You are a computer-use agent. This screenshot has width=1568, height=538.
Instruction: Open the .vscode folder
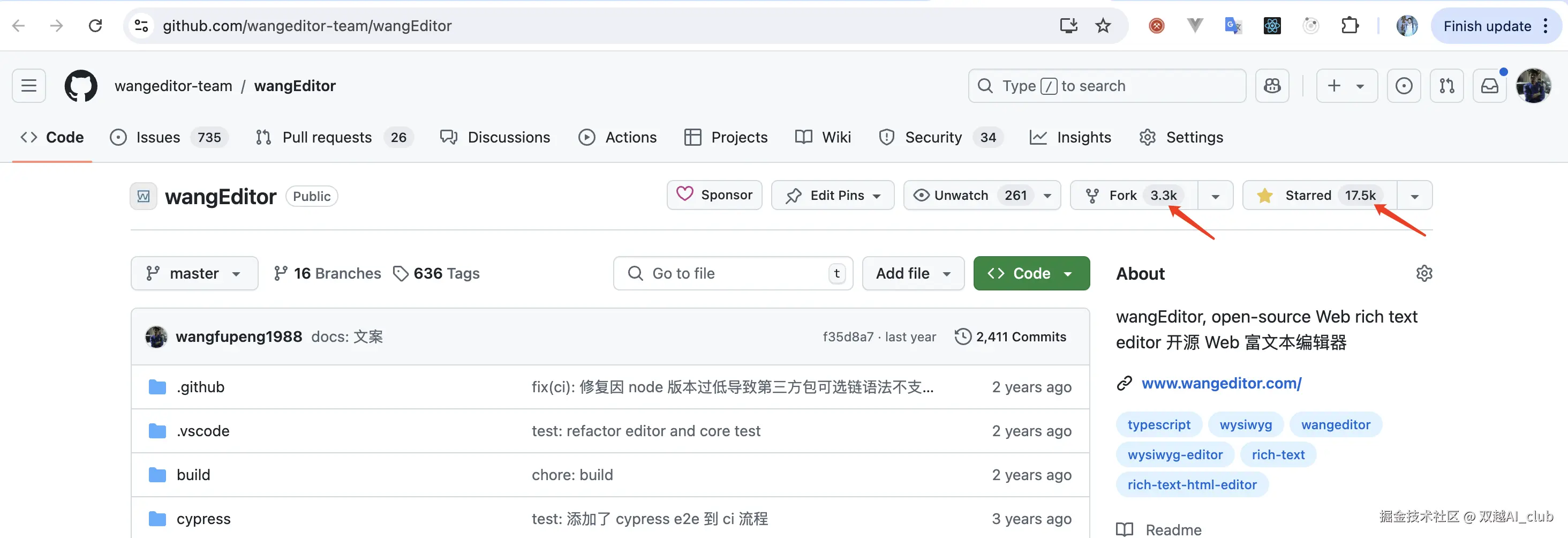point(203,431)
